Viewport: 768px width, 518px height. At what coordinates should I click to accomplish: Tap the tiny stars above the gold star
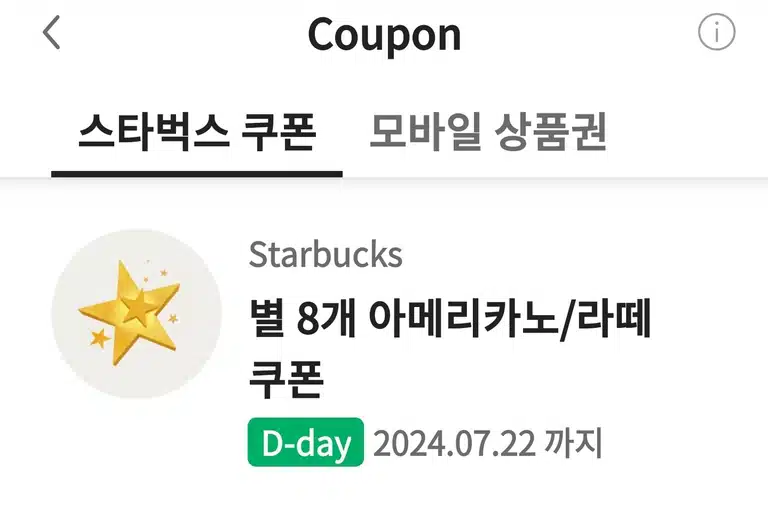(156, 272)
